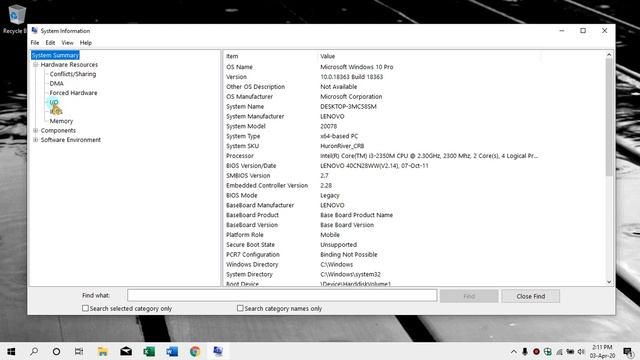Expand the Software Environment node
Screen dimensions: 640x360
tap(36, 140)
